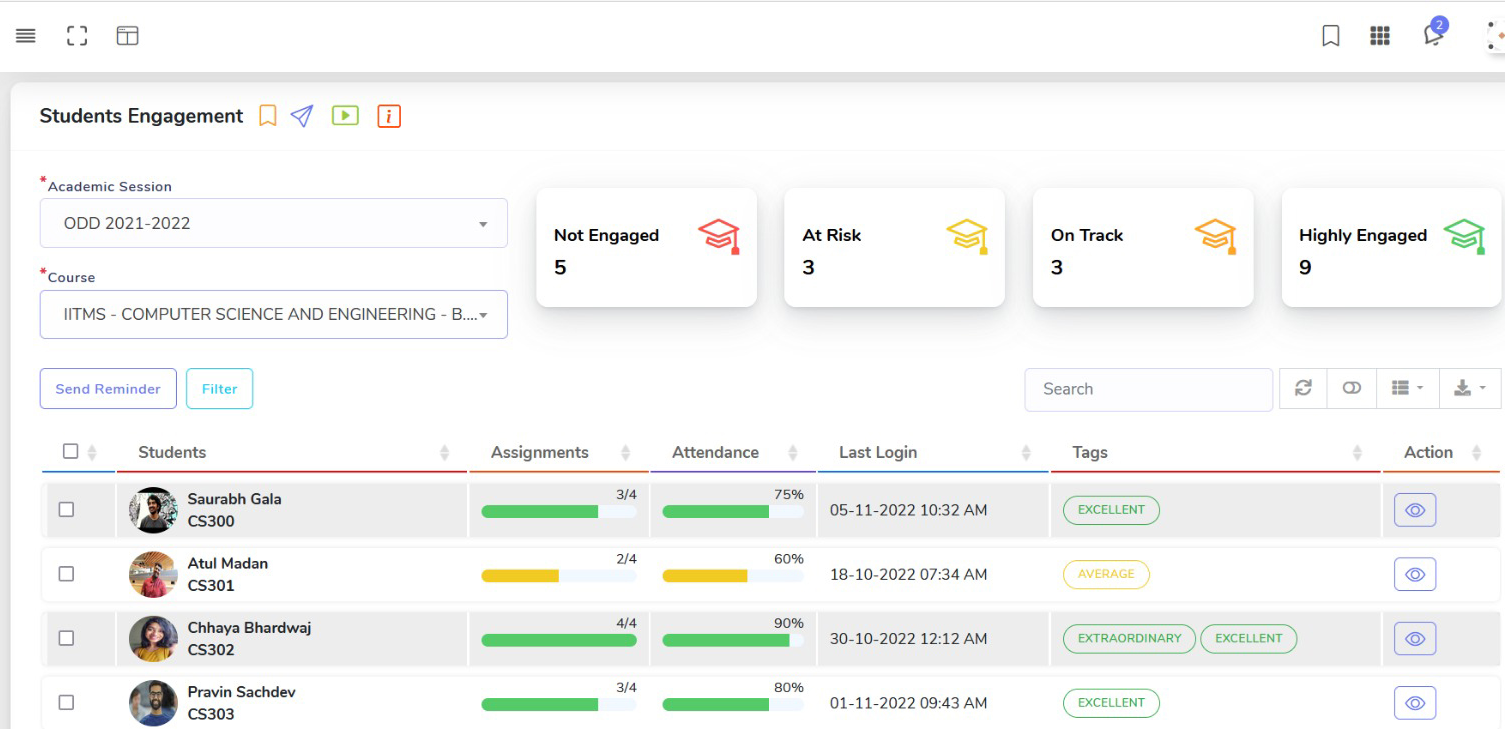Click the Send Reminder button
Viewport: 1505px width, 729px height.
108,389
